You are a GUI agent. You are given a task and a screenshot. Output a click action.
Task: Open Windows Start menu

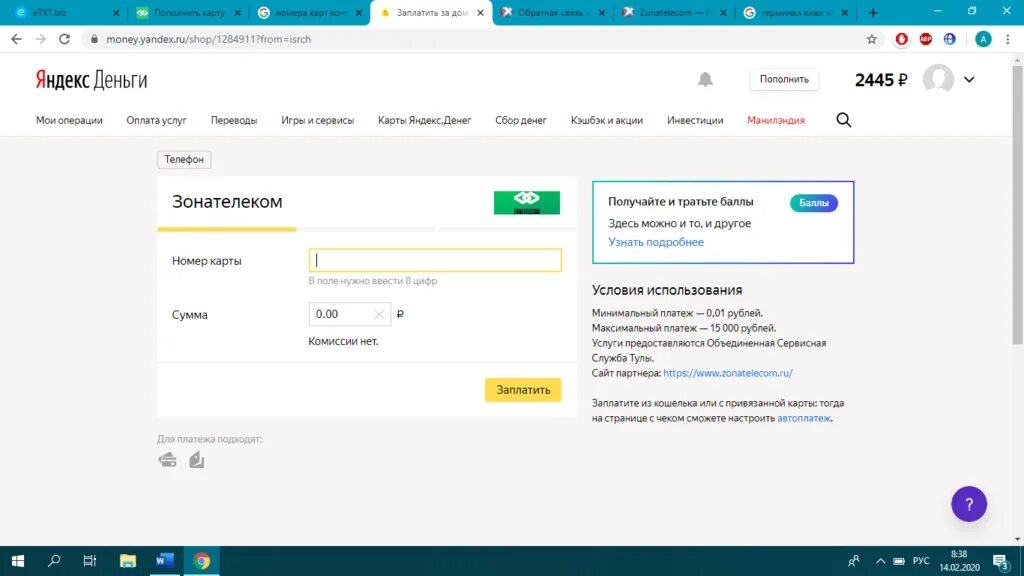click(x=18, y=560)
